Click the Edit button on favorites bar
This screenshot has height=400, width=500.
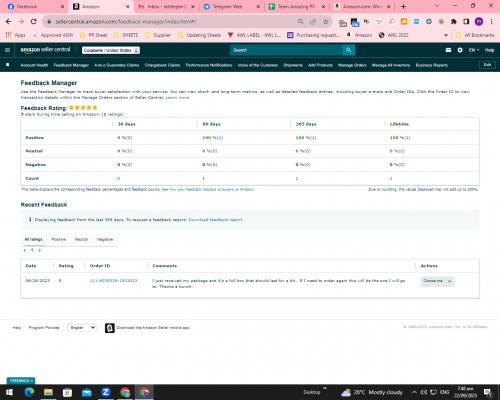(487, 65)
